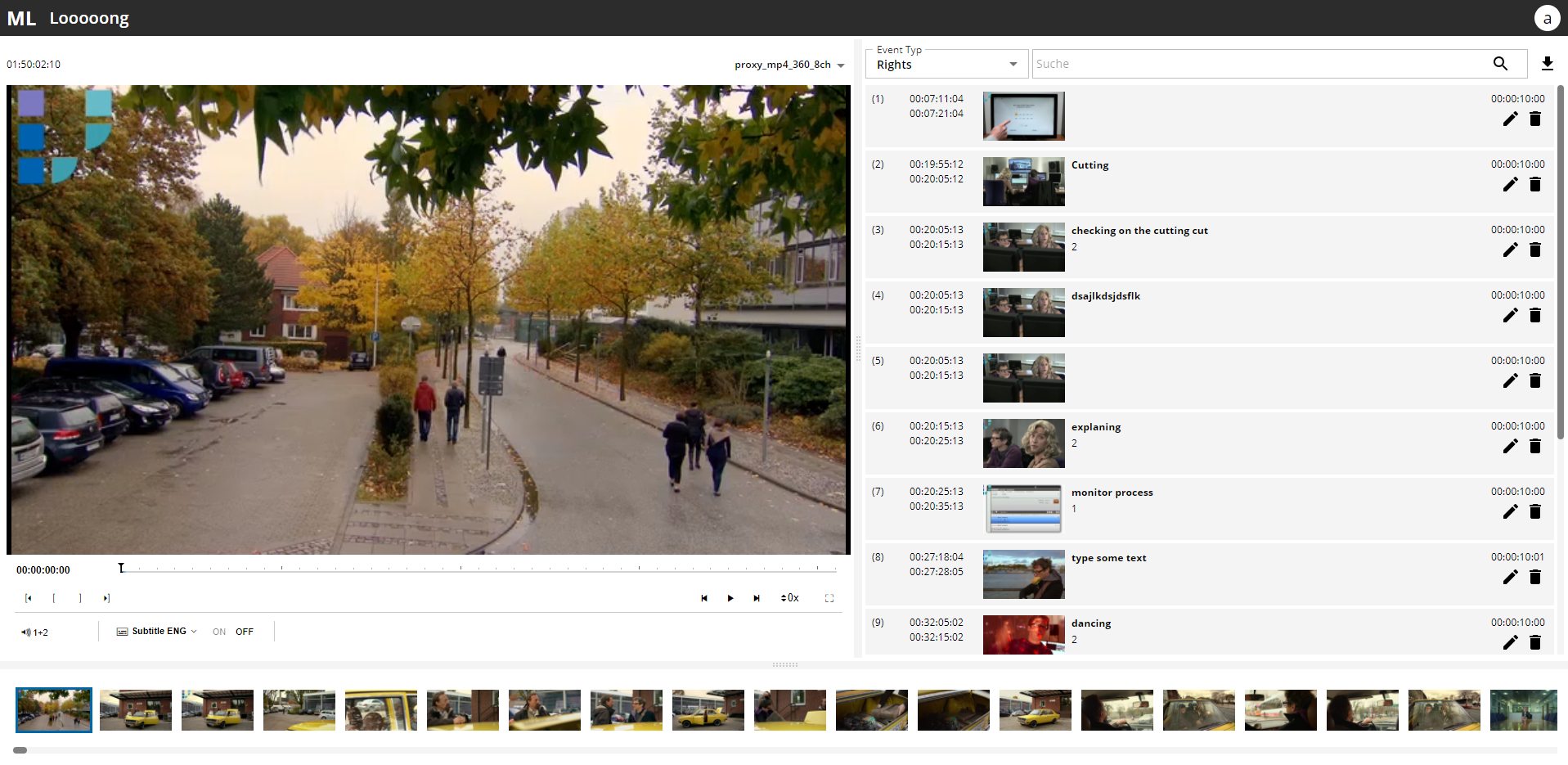Set mark-in bracket

pos(54,598)
